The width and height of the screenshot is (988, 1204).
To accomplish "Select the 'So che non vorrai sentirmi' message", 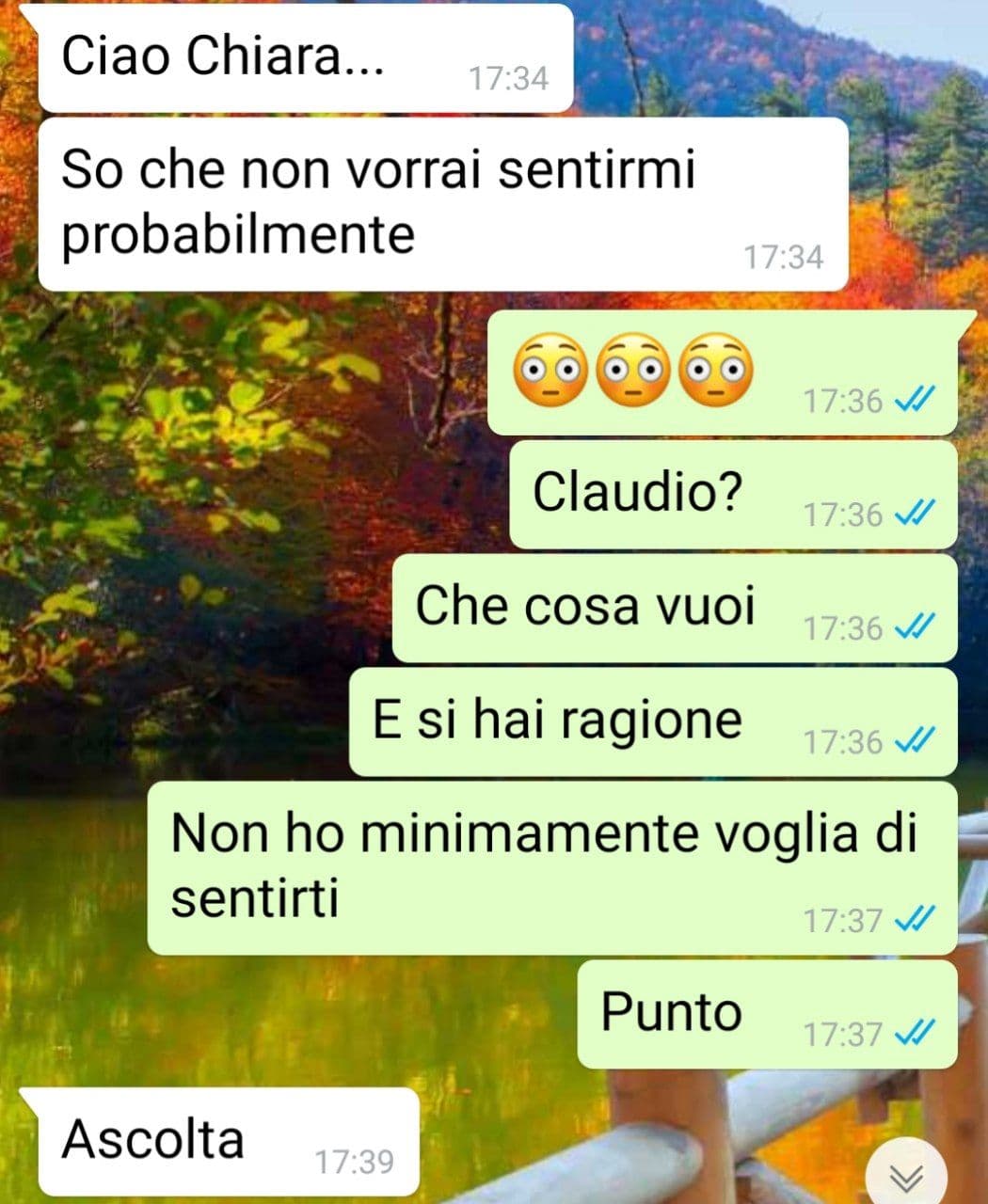I will coord(443,204).
